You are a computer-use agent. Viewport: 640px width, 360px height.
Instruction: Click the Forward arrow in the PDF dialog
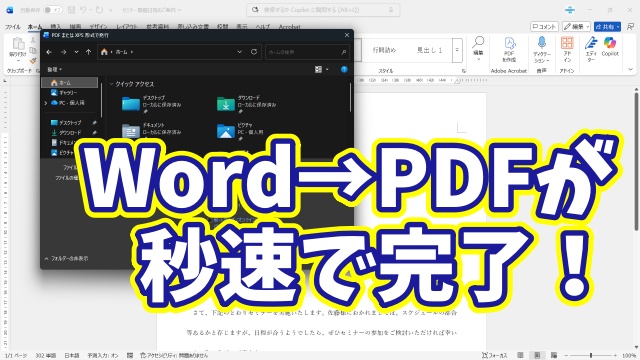(x=63, y=52)
